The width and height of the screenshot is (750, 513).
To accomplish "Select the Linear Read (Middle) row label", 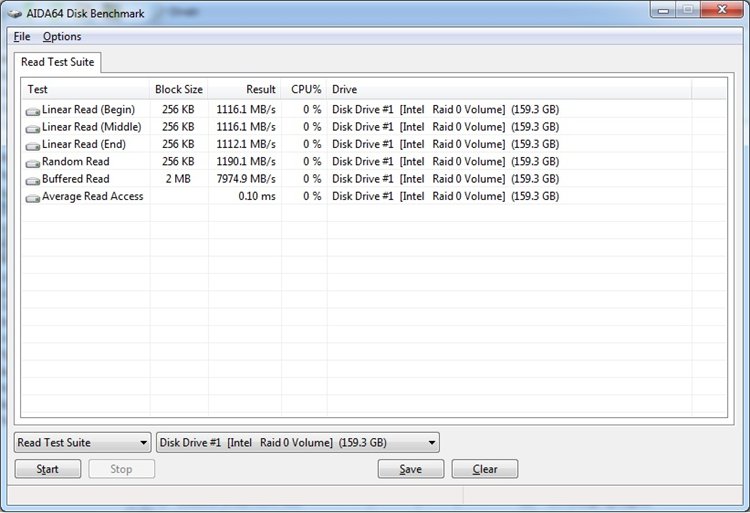I will [92, 127].
